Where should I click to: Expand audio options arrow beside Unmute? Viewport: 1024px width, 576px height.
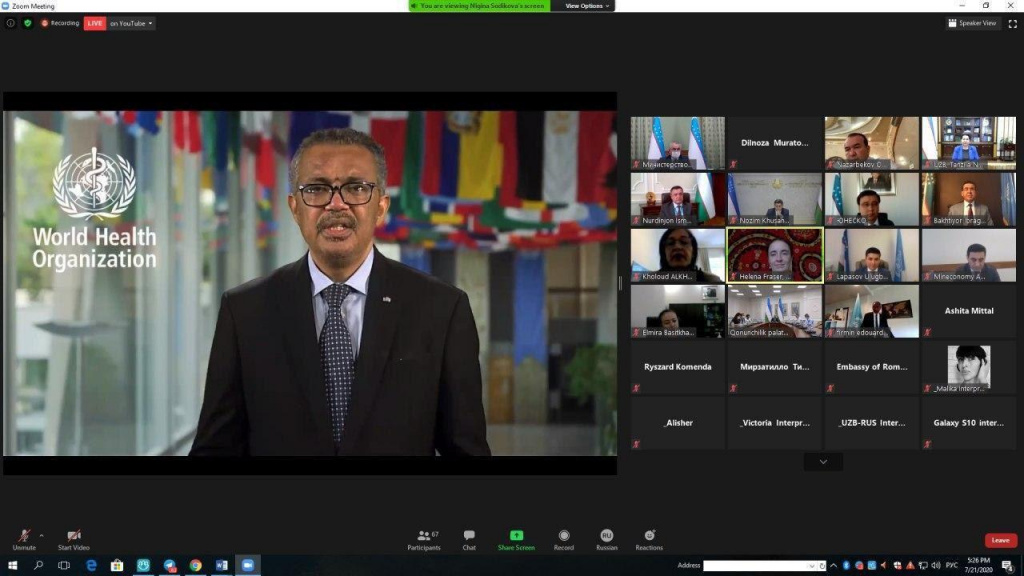pyautogui.click(x=41, y=534)
